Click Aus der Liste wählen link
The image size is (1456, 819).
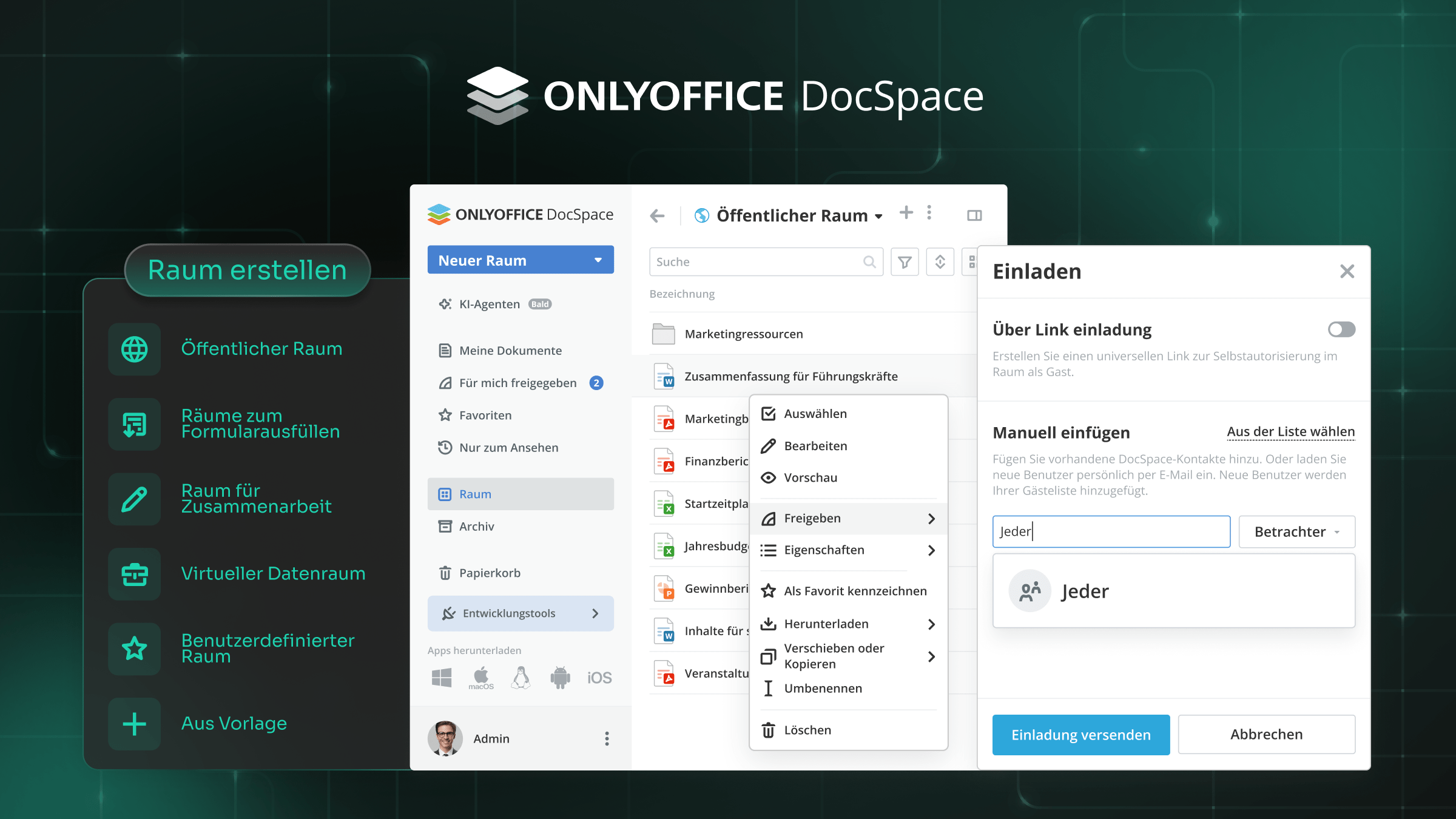pyautogui.click(x=1290, y=431)
